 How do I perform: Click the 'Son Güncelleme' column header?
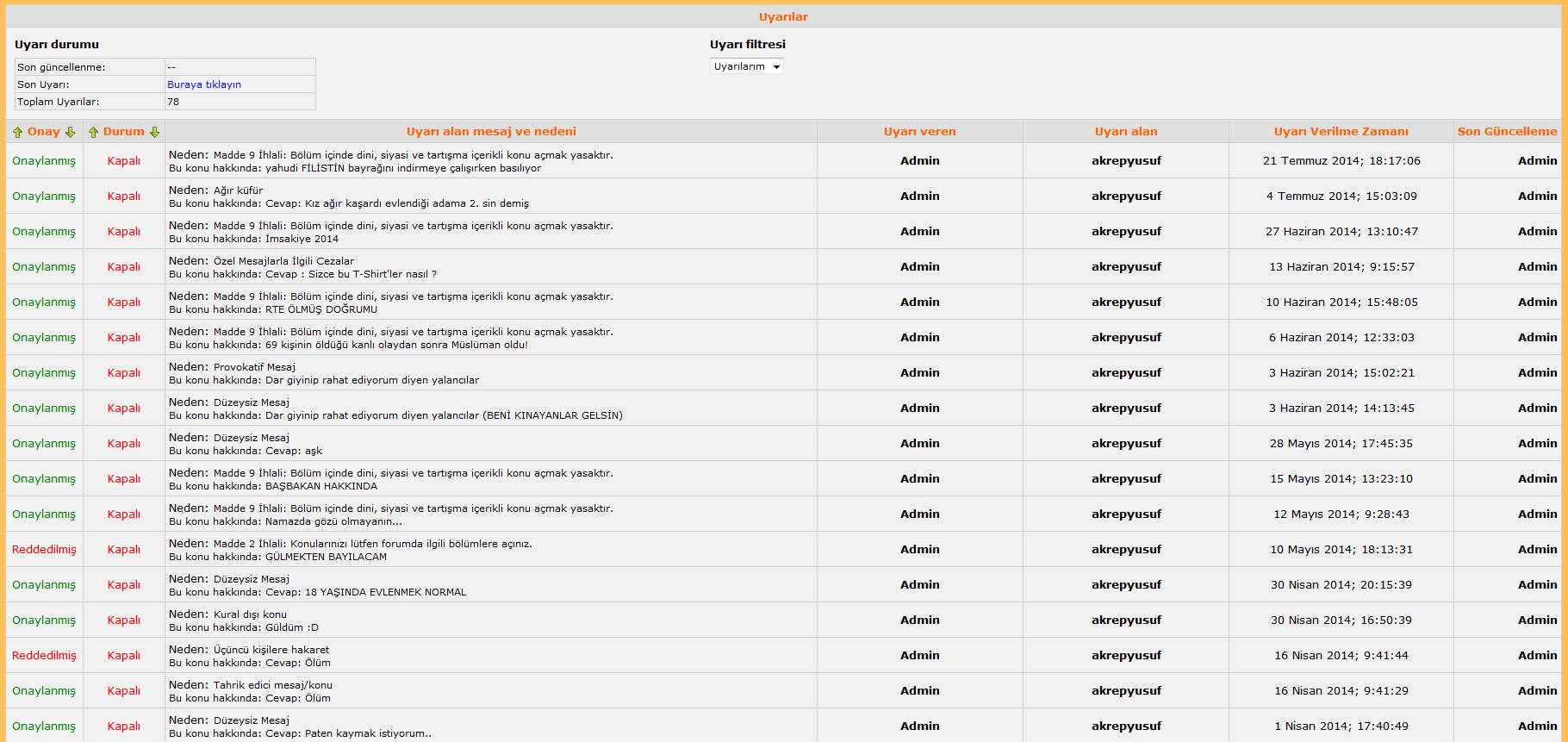pyautogui.click(x=1508, y=132)
